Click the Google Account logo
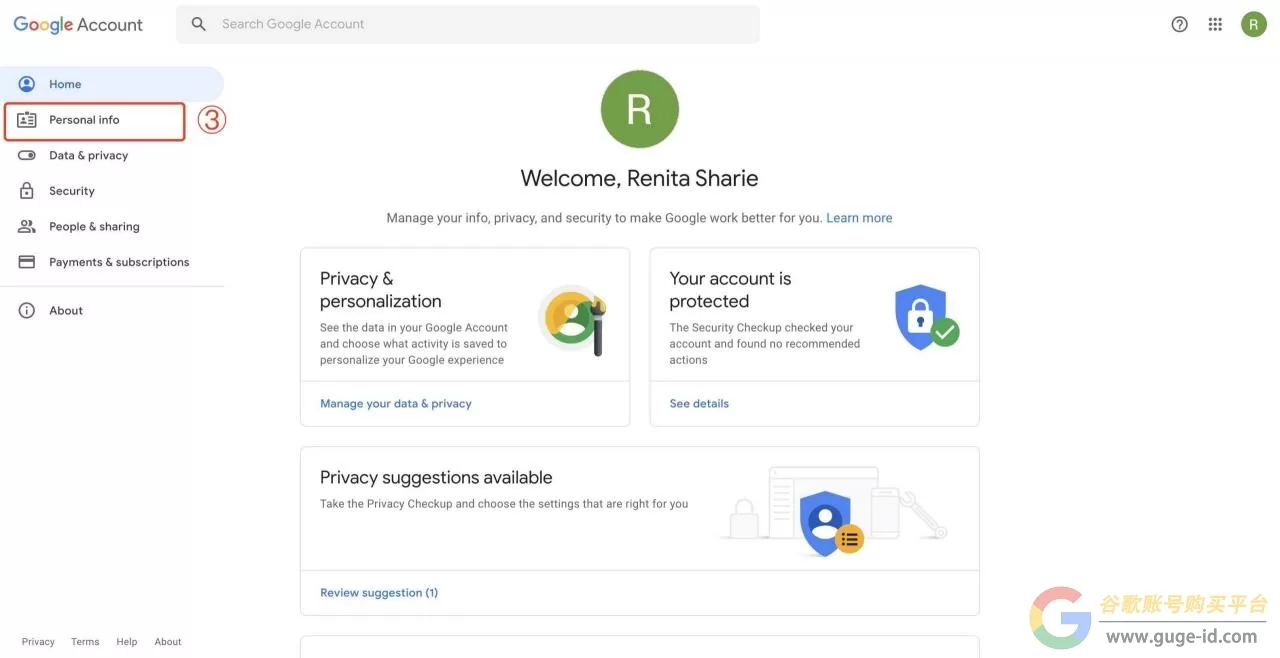The width and height of the screenshot is (1280, 658). [x=78, y=25]
